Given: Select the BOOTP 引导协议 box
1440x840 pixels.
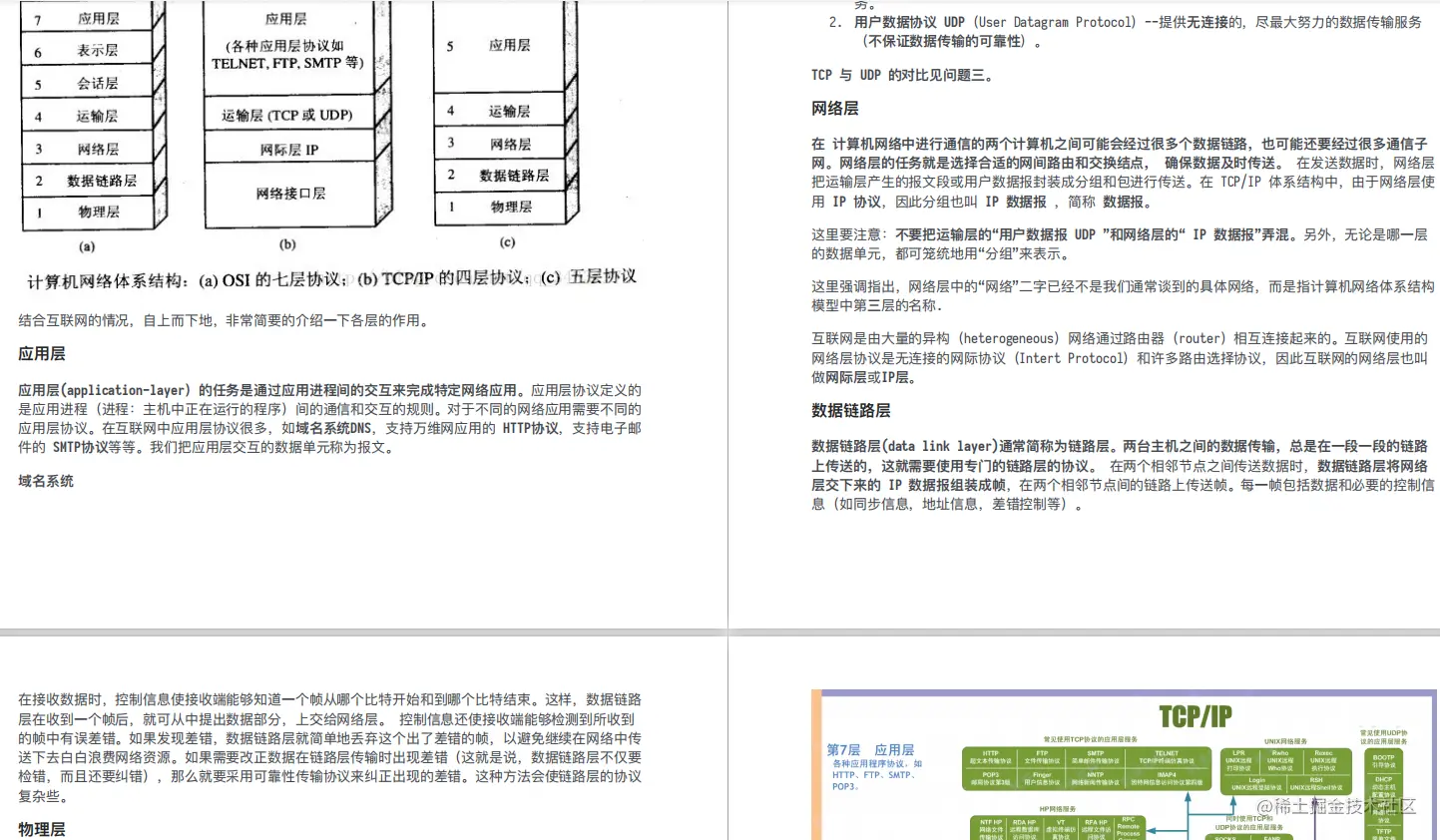Looking at the screenshot, I should (x=1382, y=760).
